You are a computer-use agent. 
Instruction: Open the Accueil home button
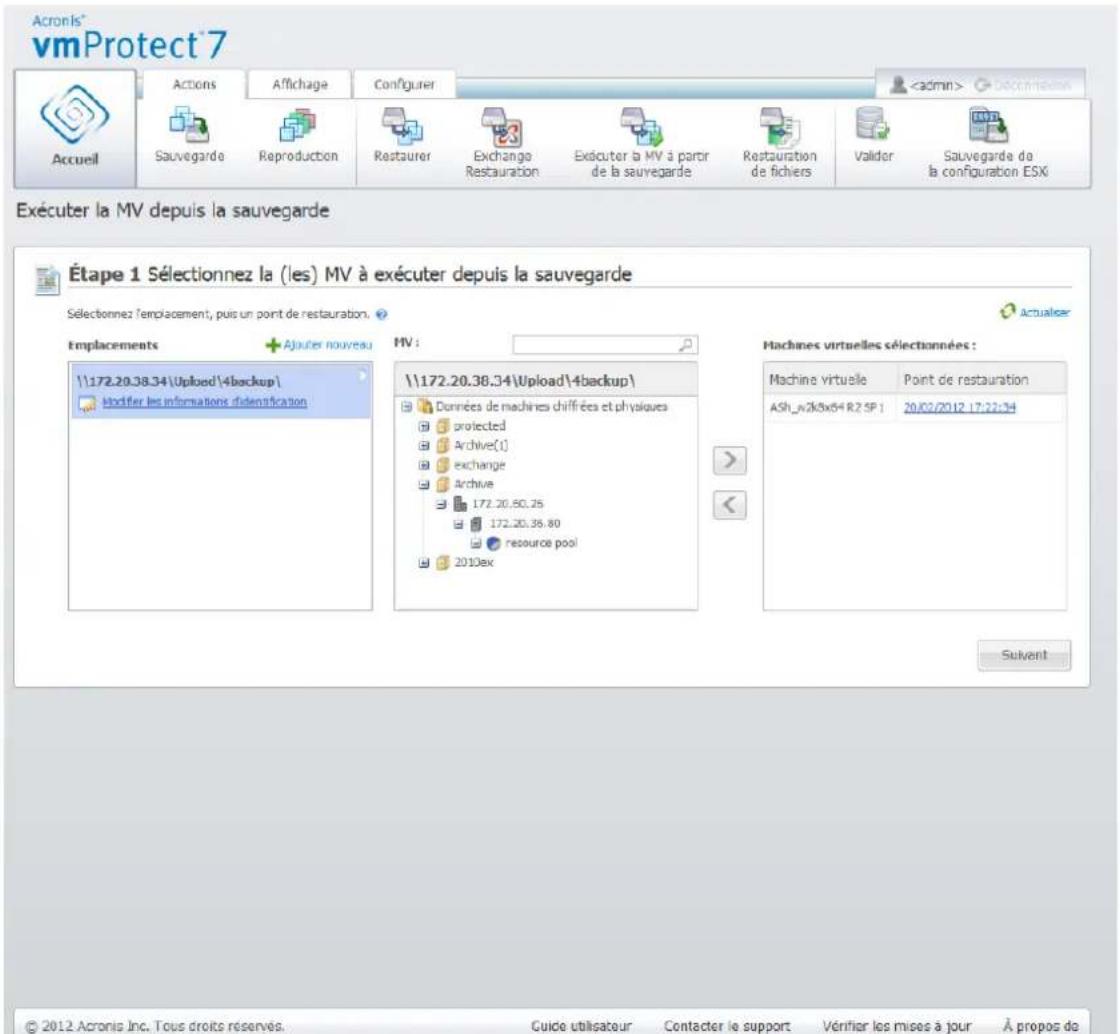(75, 129)
